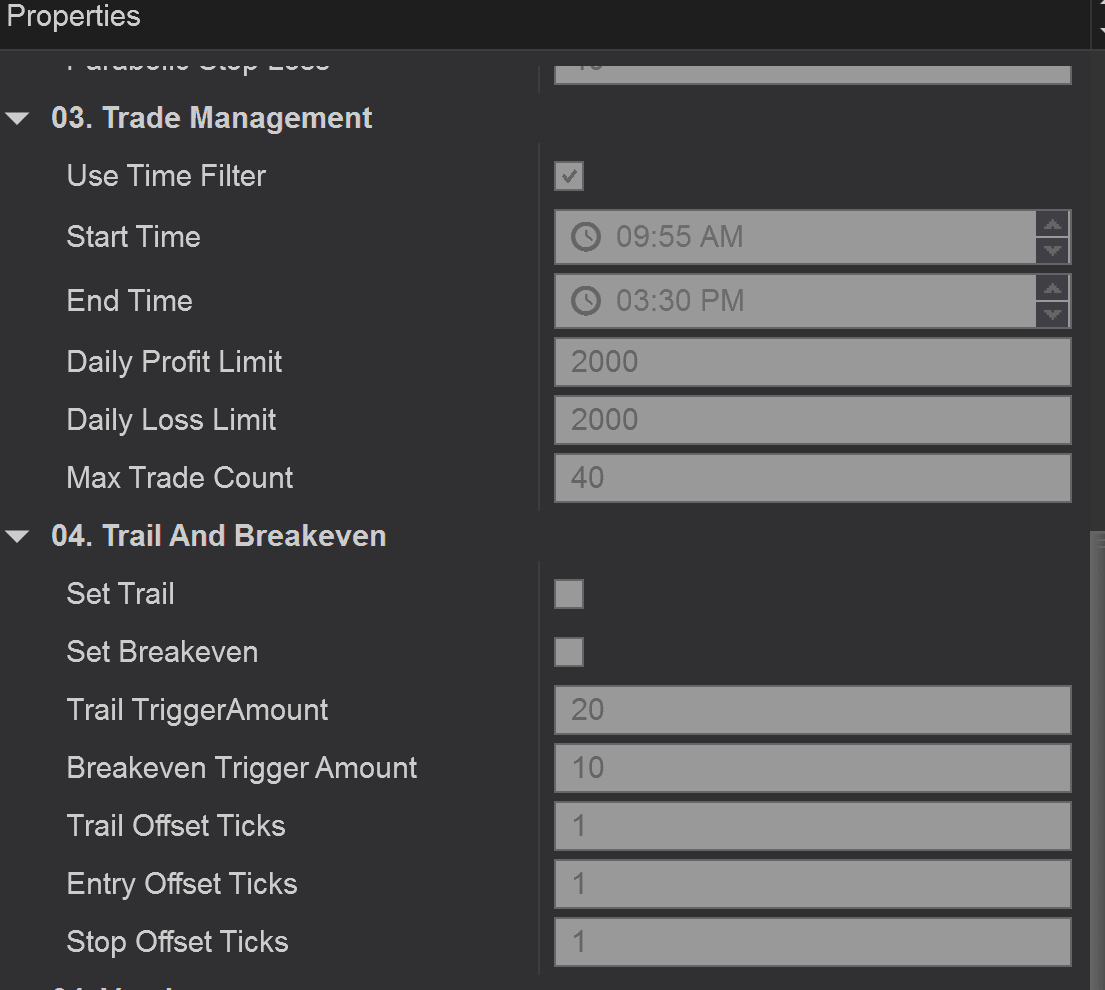Collapse the 04. Trail And Breakeven section
Screen dimensions: 1105x990
[x=18, y=537]
